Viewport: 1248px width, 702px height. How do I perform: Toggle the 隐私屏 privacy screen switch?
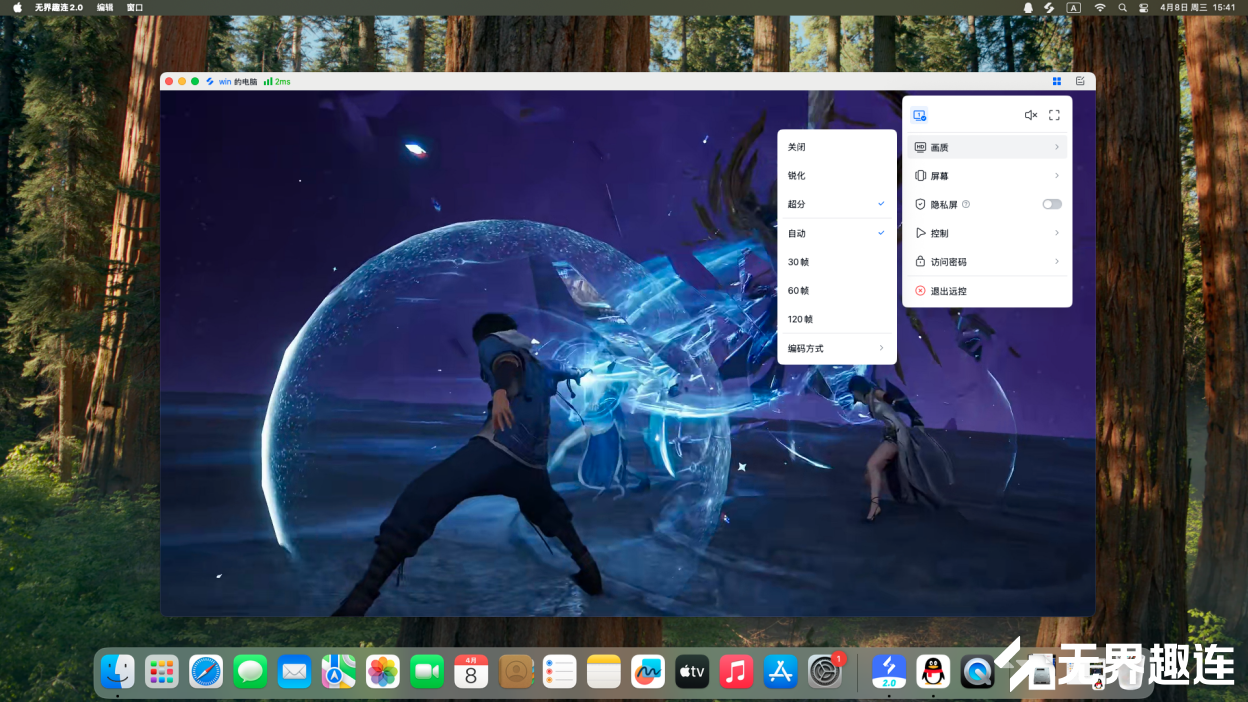[1051, 204]
